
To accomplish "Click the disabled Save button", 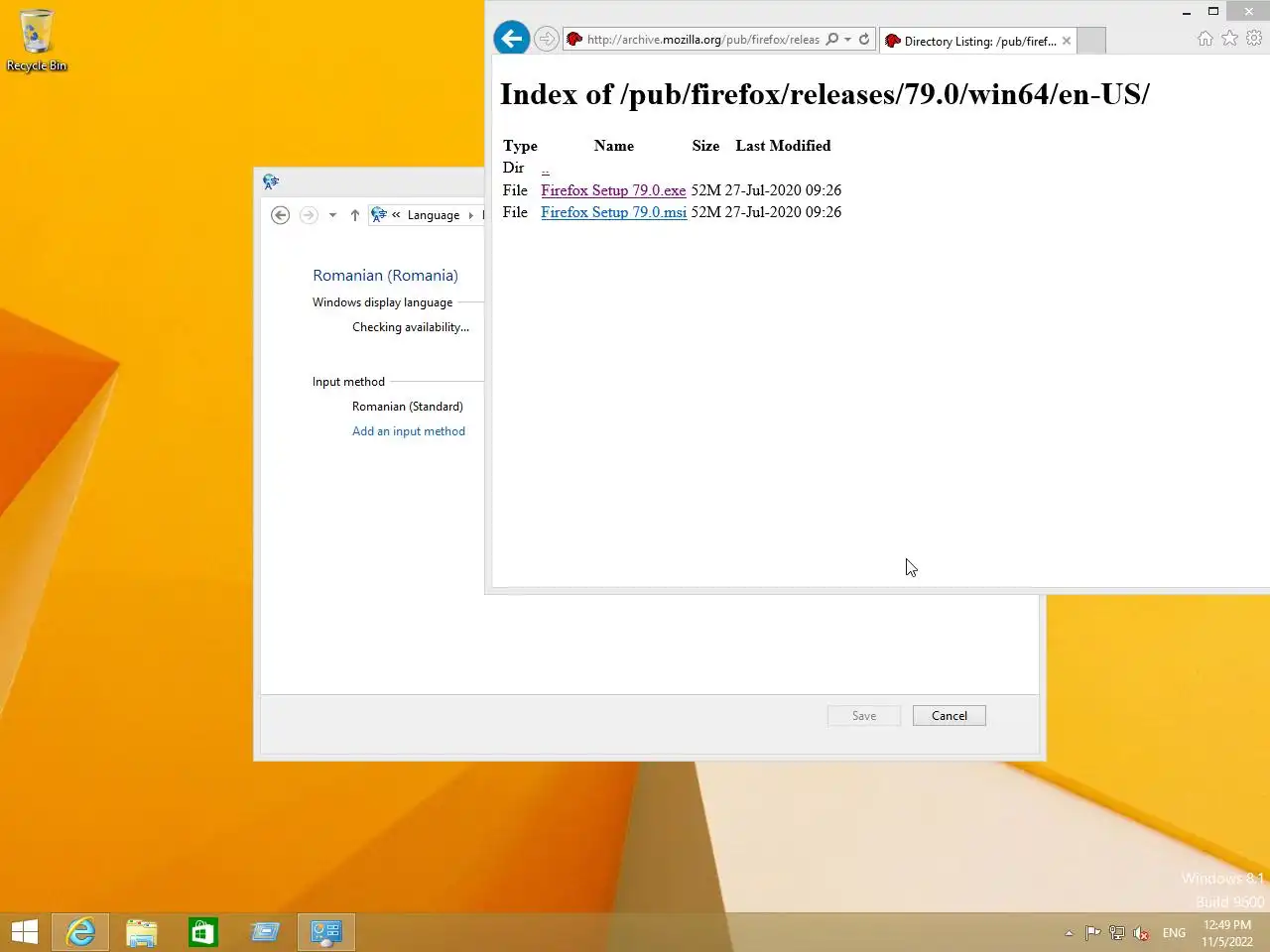I will point(864,716).
